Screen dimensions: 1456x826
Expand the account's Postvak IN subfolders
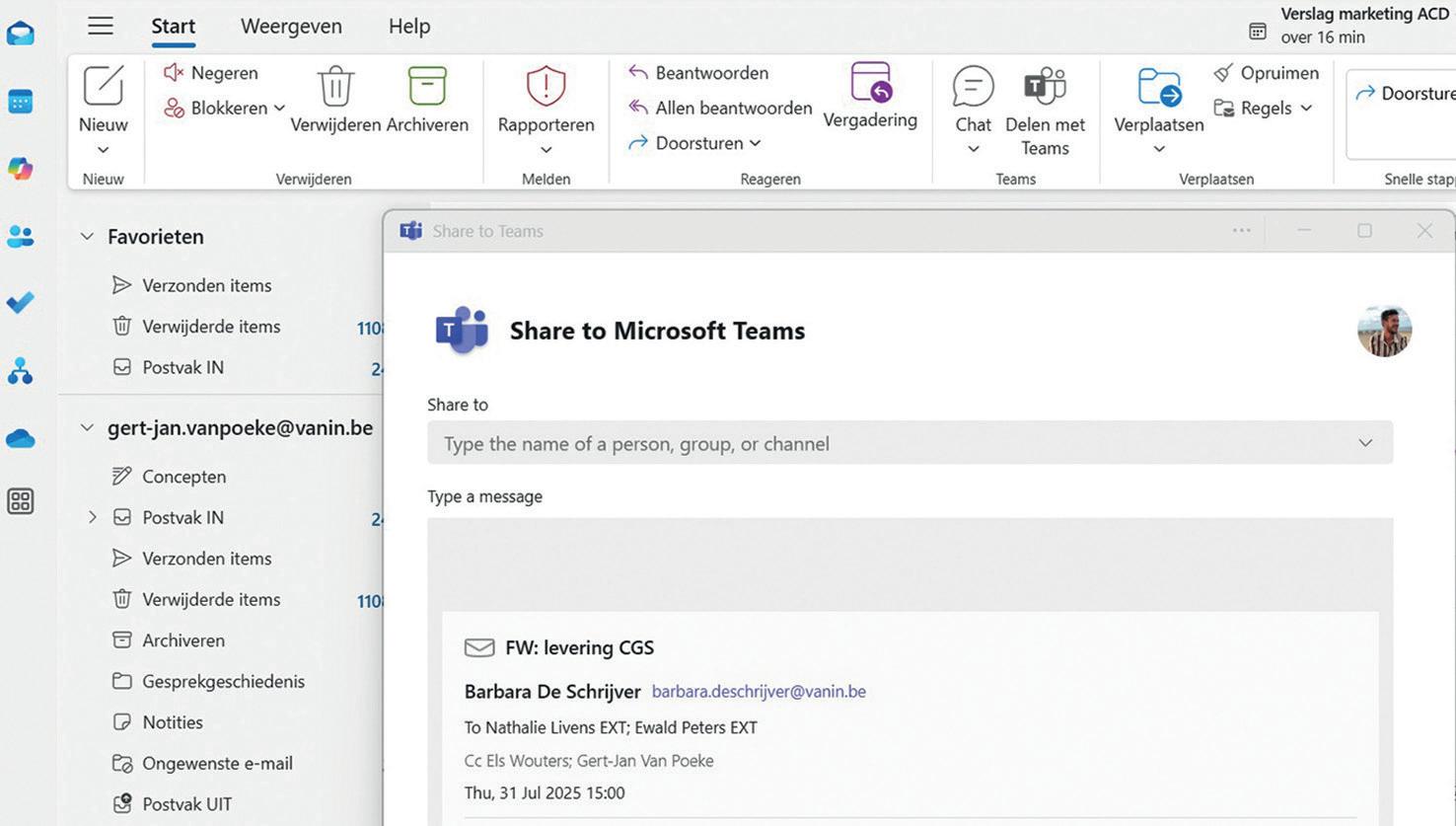click(93, 517)
